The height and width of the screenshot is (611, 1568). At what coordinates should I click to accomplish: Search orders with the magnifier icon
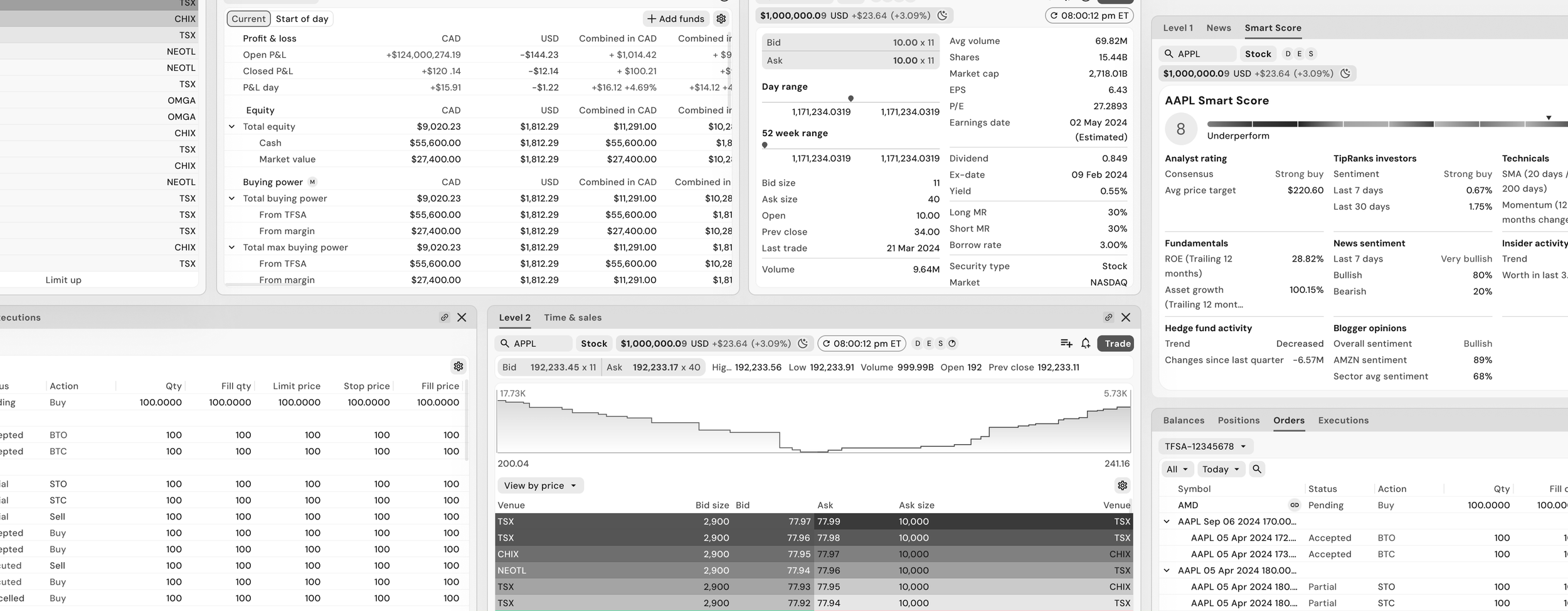1257,469
